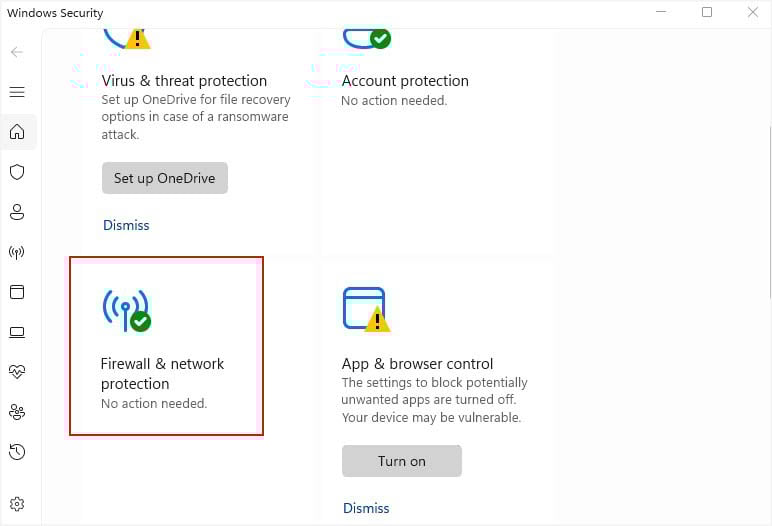Click the back arrow
Viewport: 772px width, 526px height.
[x=17, y=52]
